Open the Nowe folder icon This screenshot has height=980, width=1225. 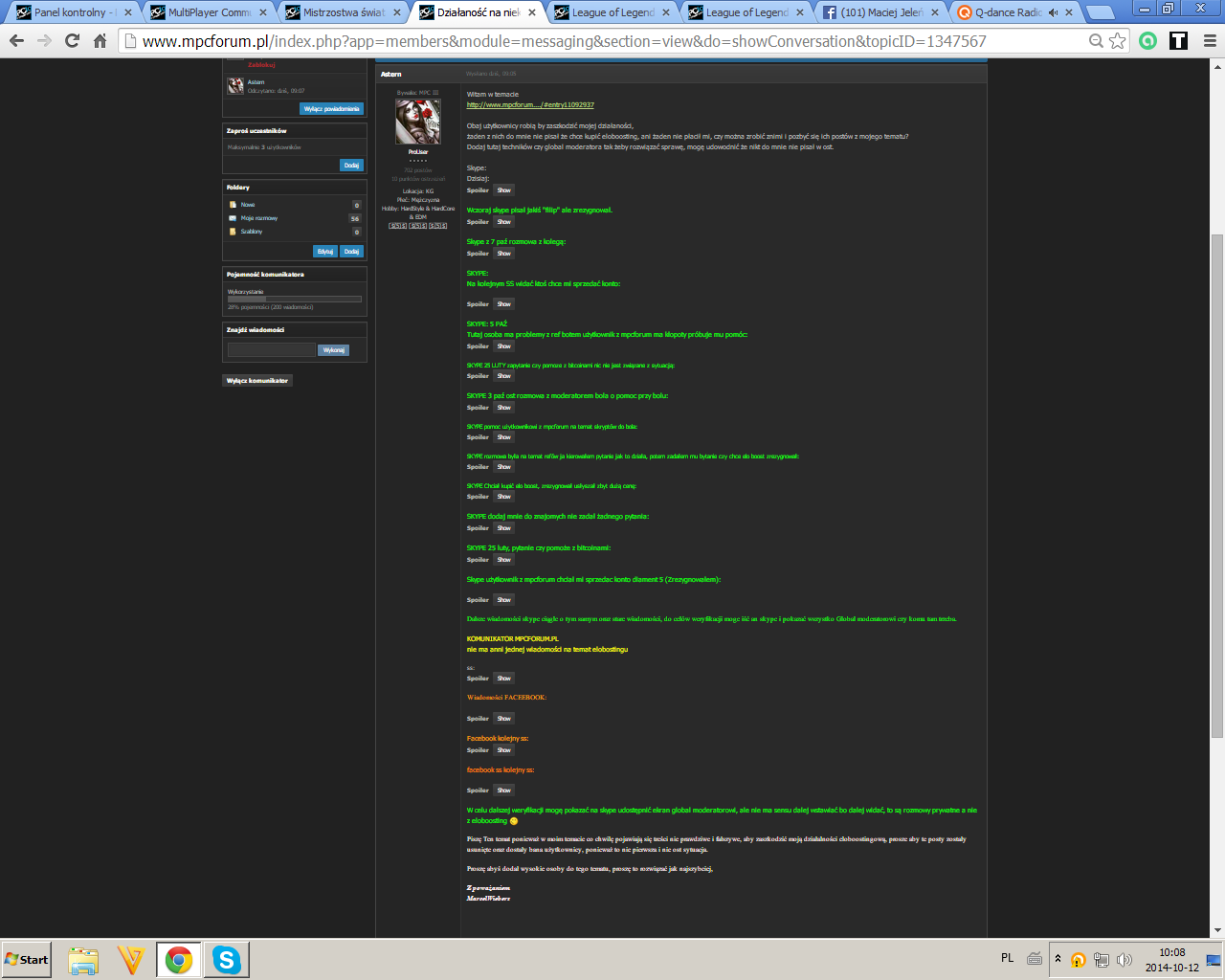[x=233, y=205]
